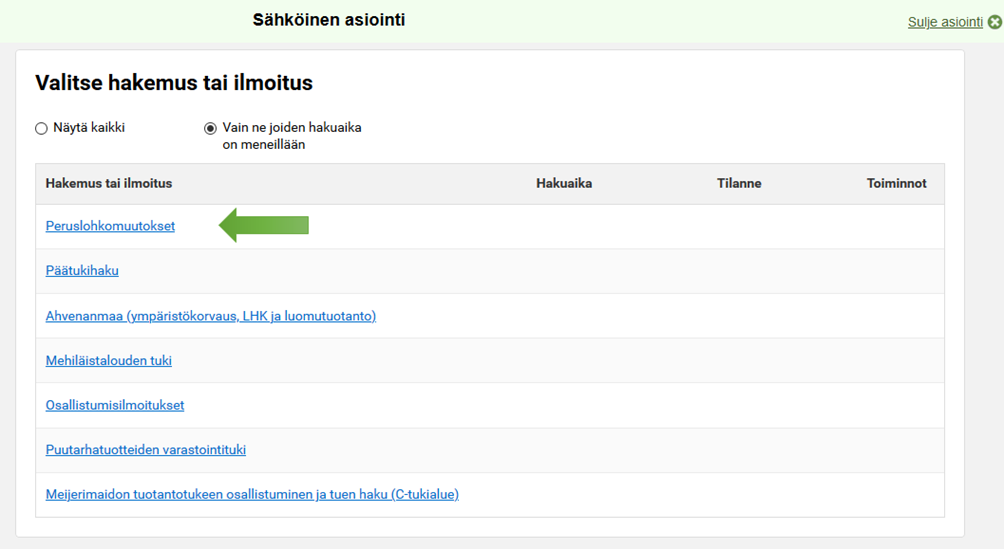The height and width of the screenshot is (549, 1004).
Task: Click the Tilanne column header
Action: [x=739, y=184]
